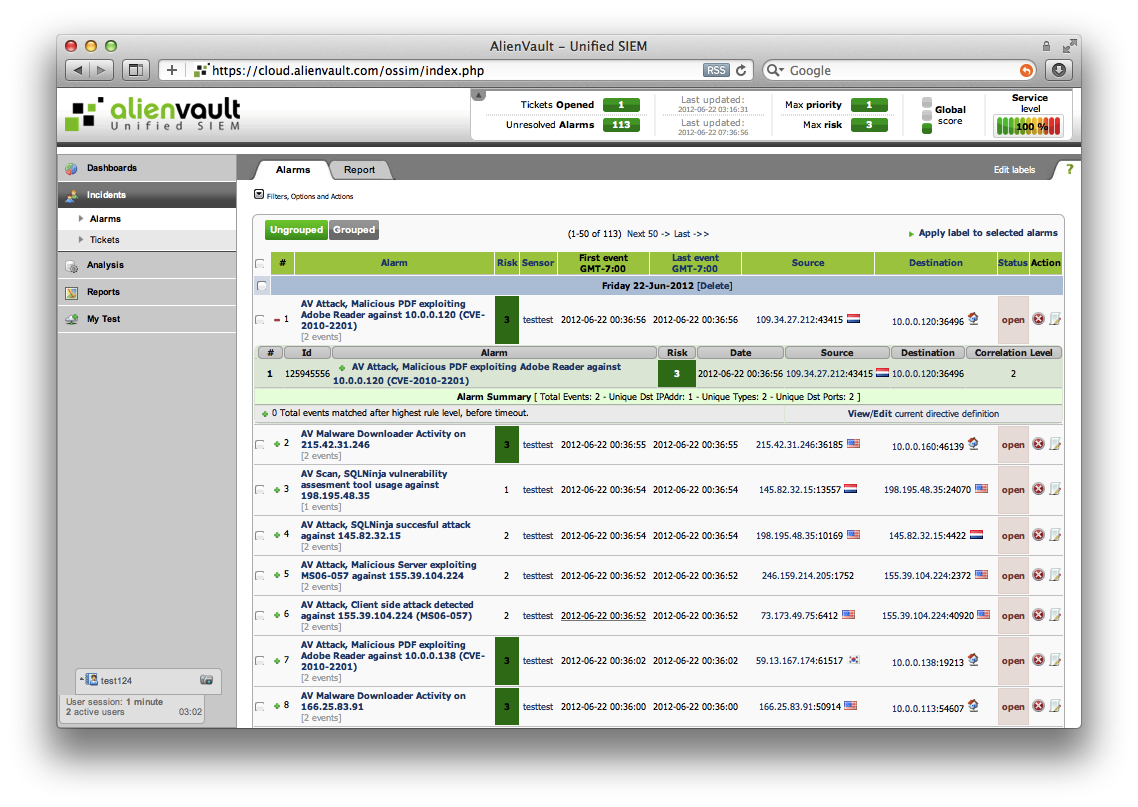Screen dimensions: 1138x807
Task: Select the Ungrouped alarm view
Action: (x=296, y=230)
